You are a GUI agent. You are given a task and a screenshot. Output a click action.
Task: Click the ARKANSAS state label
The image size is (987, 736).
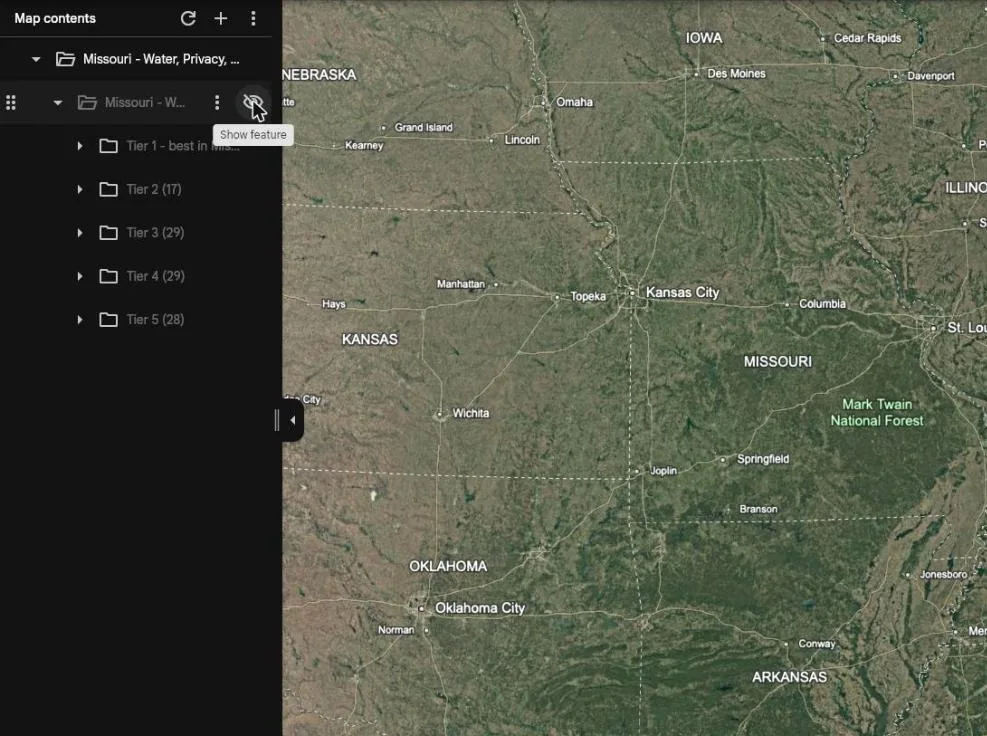789,677
